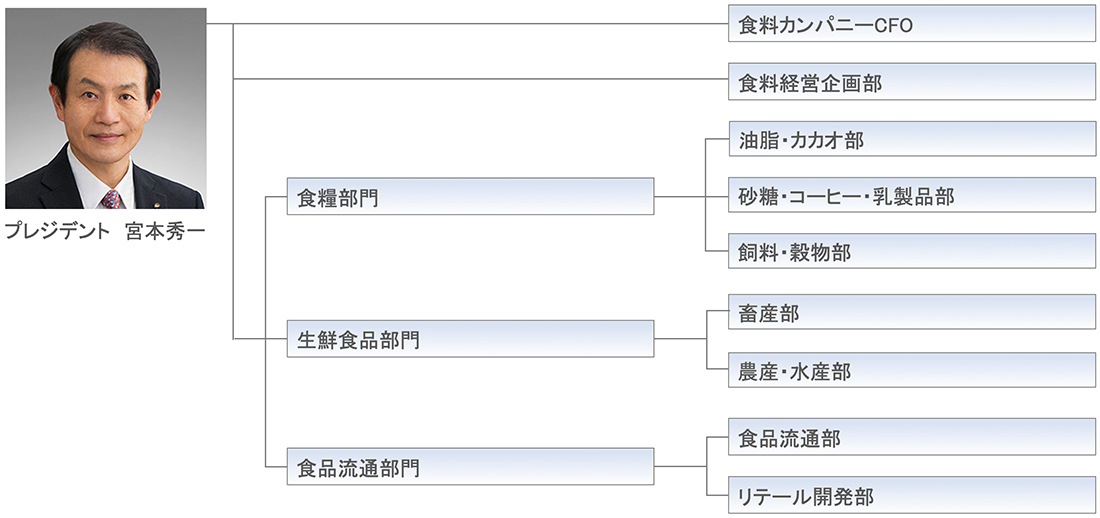1100x518 pixels.
Task: Open the 食料経営企画部 box
Action: click(x=911, y=83)
